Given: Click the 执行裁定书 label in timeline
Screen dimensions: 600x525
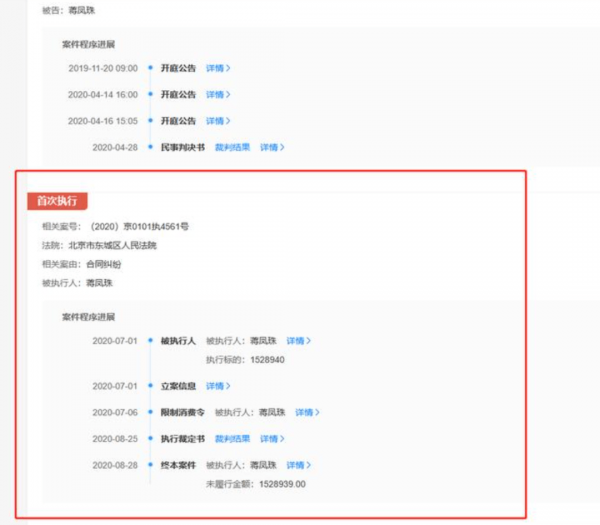Looking at the screenshot, I should coord(182,439).
